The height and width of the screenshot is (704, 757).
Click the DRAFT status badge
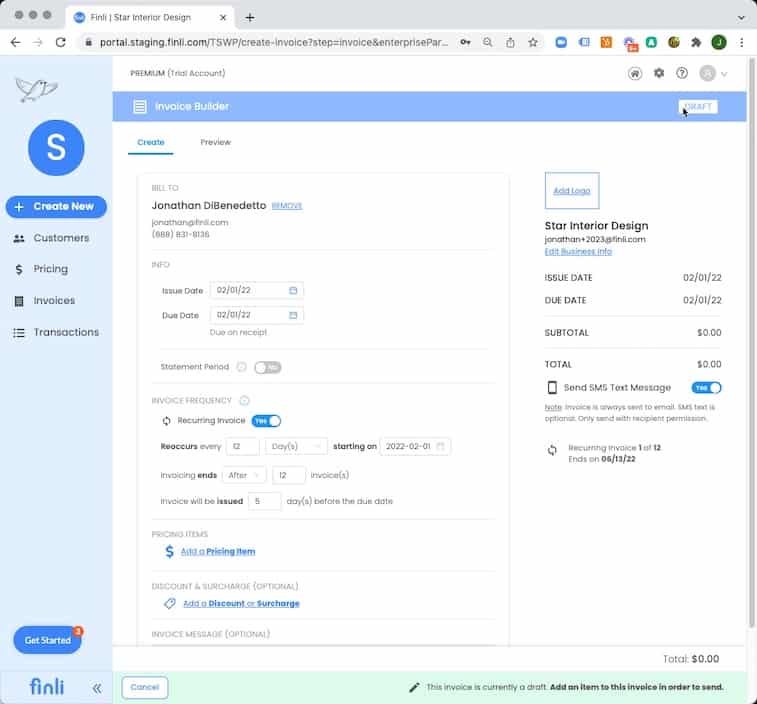[698, 107]
